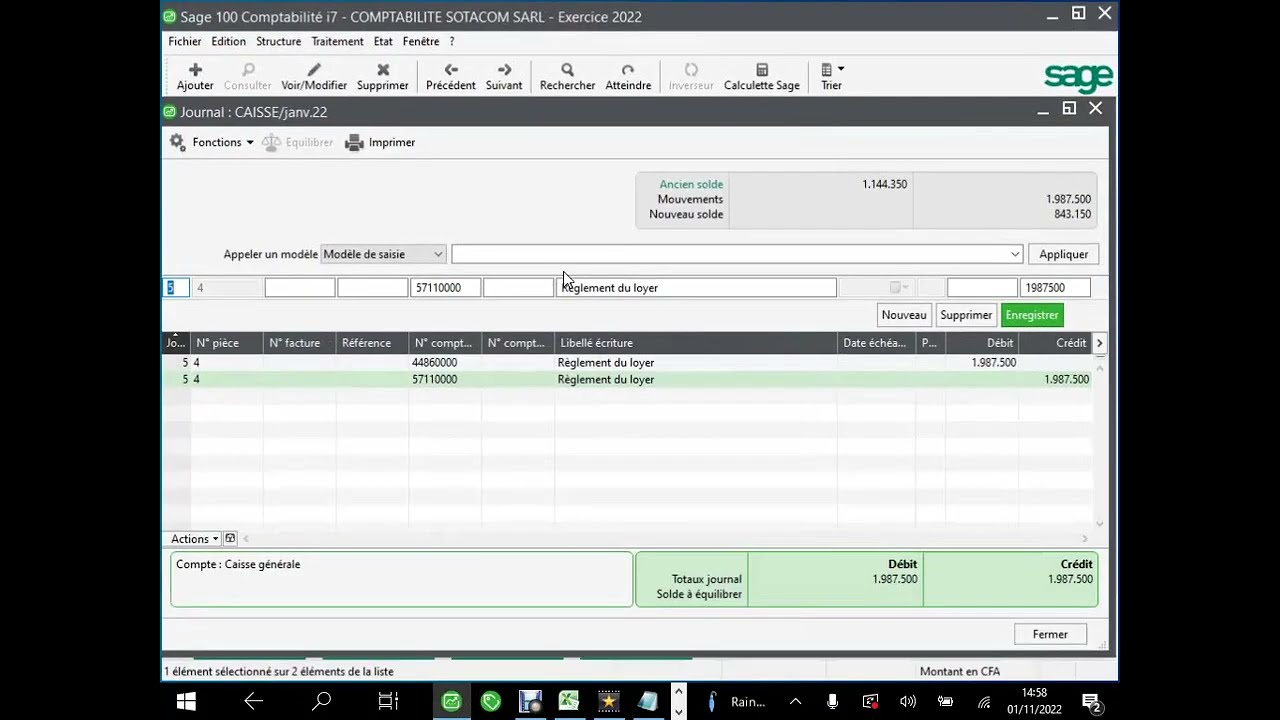1280x720 pixels.
Task: Click the Imprimer printer icon
Action: coord(354,143)
